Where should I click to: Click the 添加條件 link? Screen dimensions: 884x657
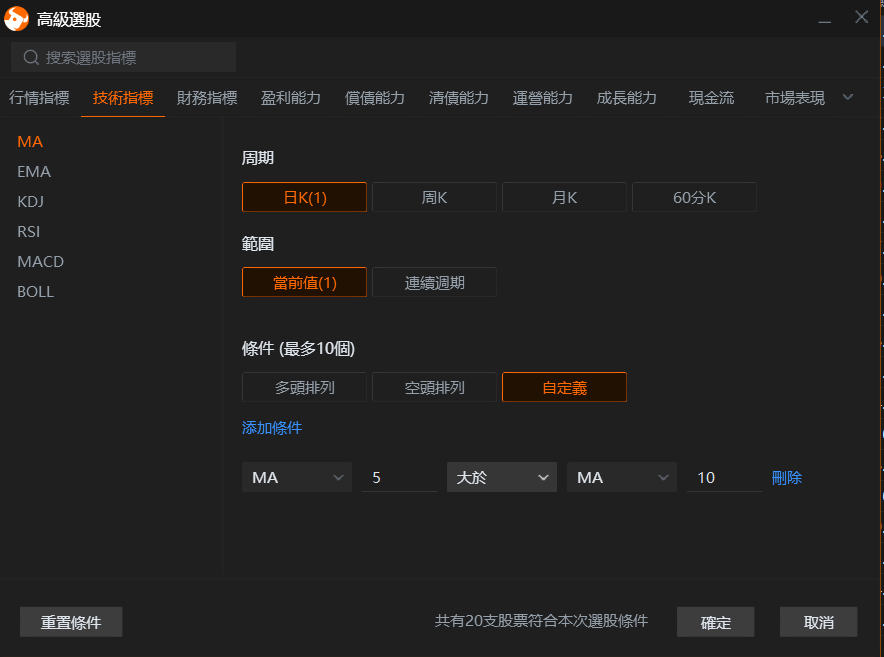(x=272, y=428)
